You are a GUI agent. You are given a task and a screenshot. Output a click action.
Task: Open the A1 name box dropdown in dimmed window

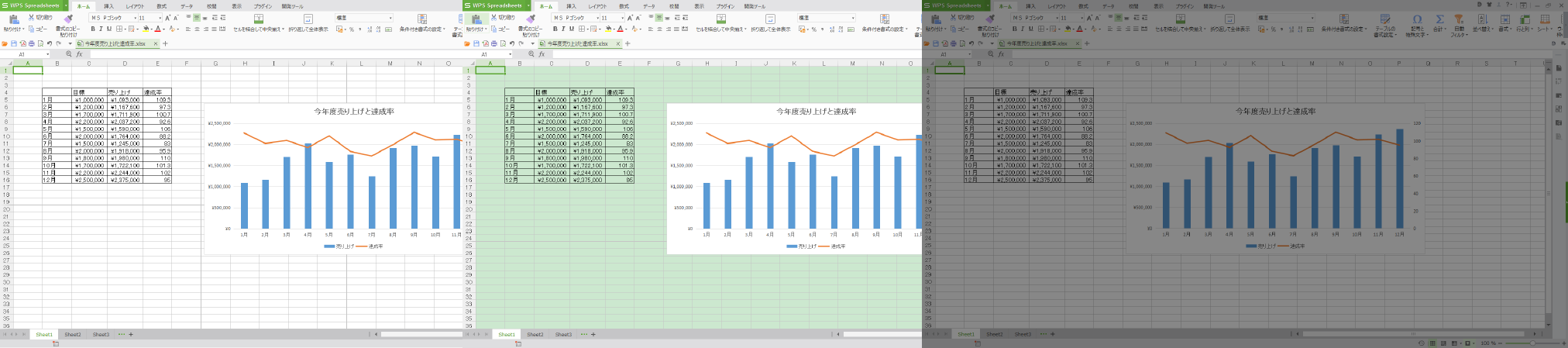click(970, 54)
